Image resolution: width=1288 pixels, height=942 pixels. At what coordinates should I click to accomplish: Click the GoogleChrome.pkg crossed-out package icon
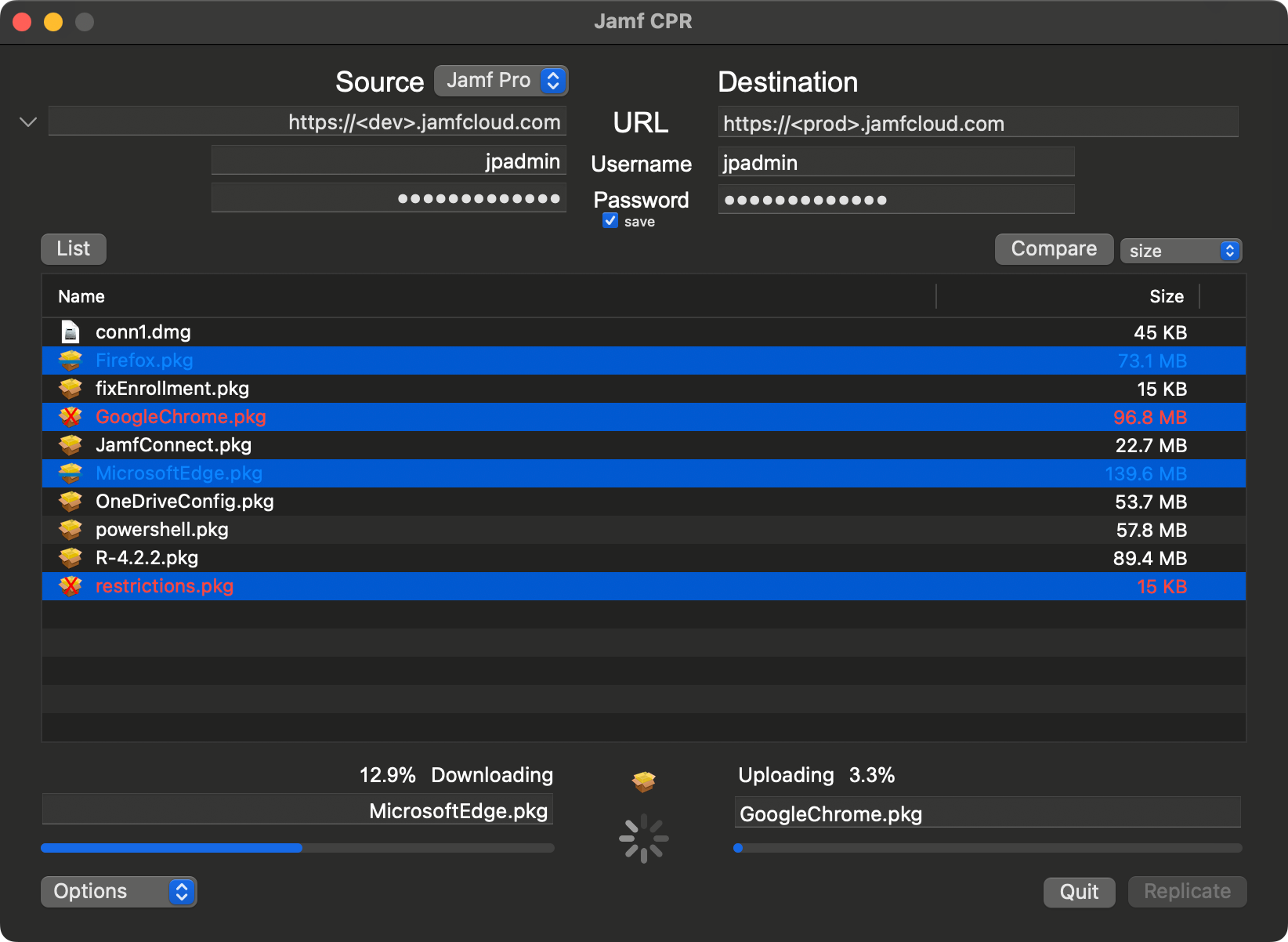71,417
